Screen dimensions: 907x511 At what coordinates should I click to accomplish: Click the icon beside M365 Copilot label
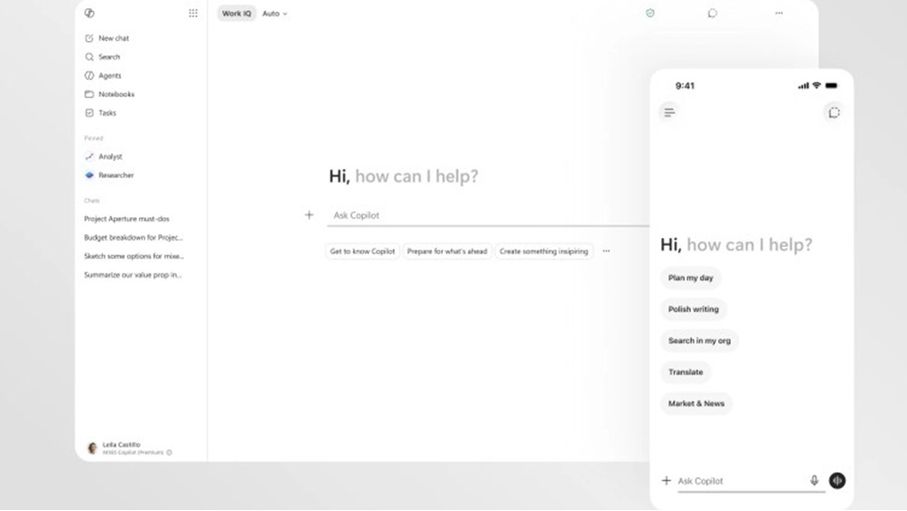[169, 453]
